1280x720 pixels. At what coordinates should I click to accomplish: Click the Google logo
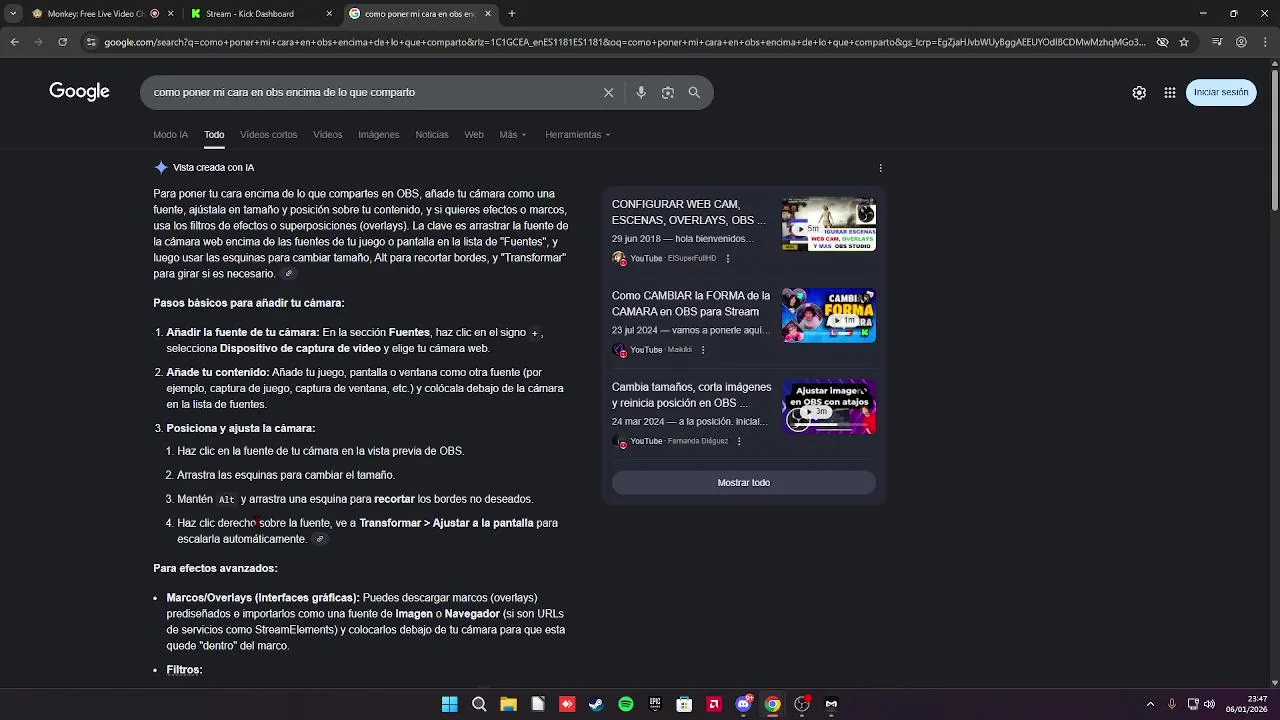coord(79,92)
